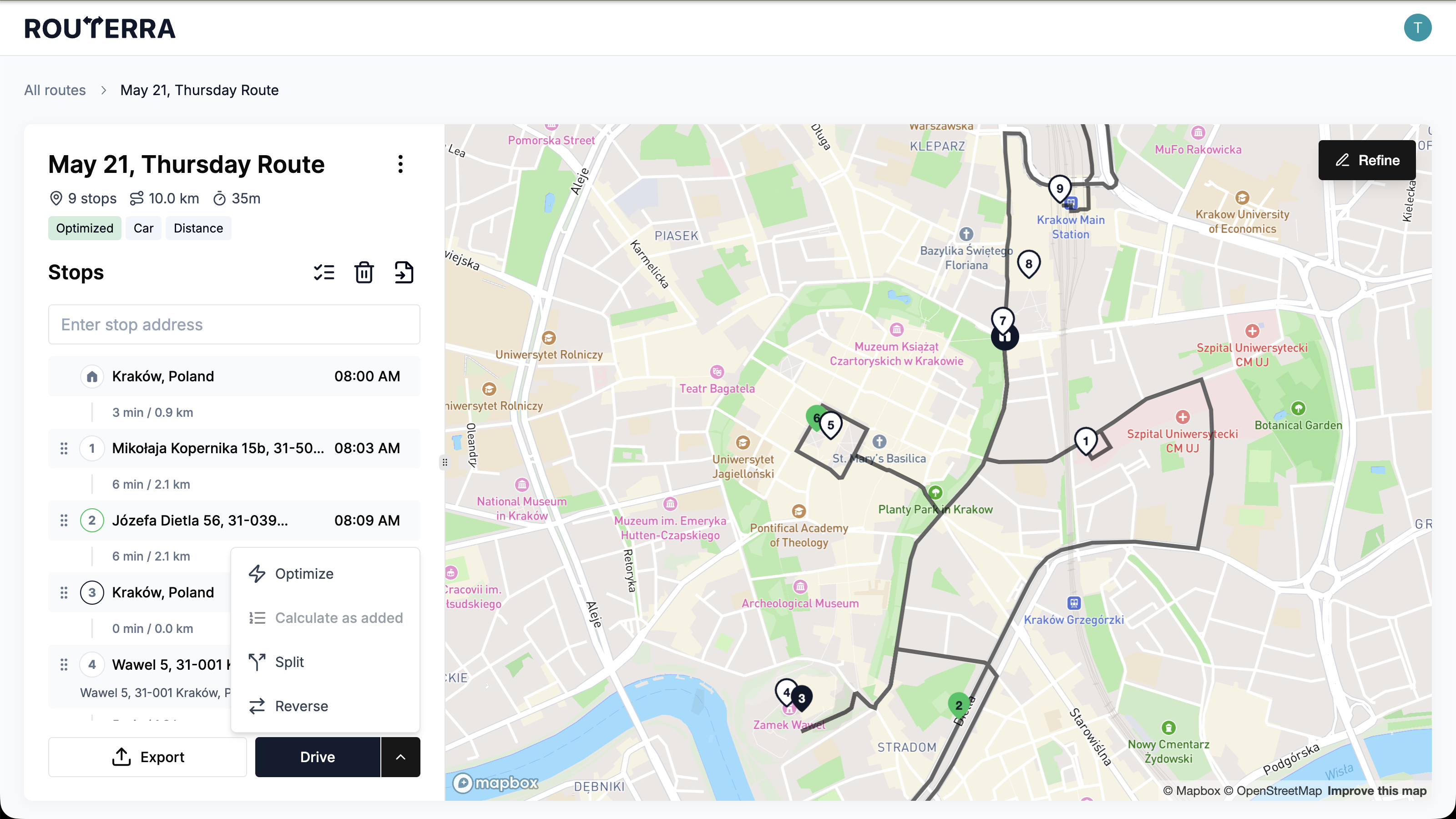The width and height of the screenshot is (1456, 819).
Task: Click the 9 stops summary
Action: coord(82,198)
